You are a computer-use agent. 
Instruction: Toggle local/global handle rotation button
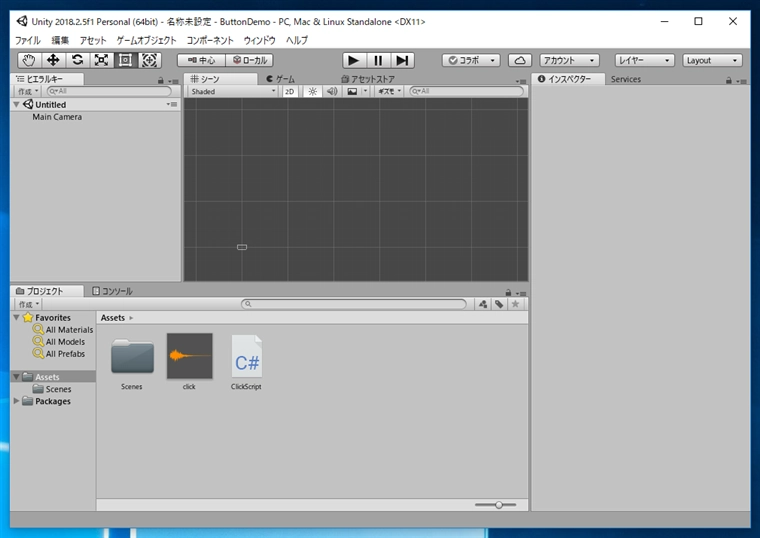(x=250, y=60)
